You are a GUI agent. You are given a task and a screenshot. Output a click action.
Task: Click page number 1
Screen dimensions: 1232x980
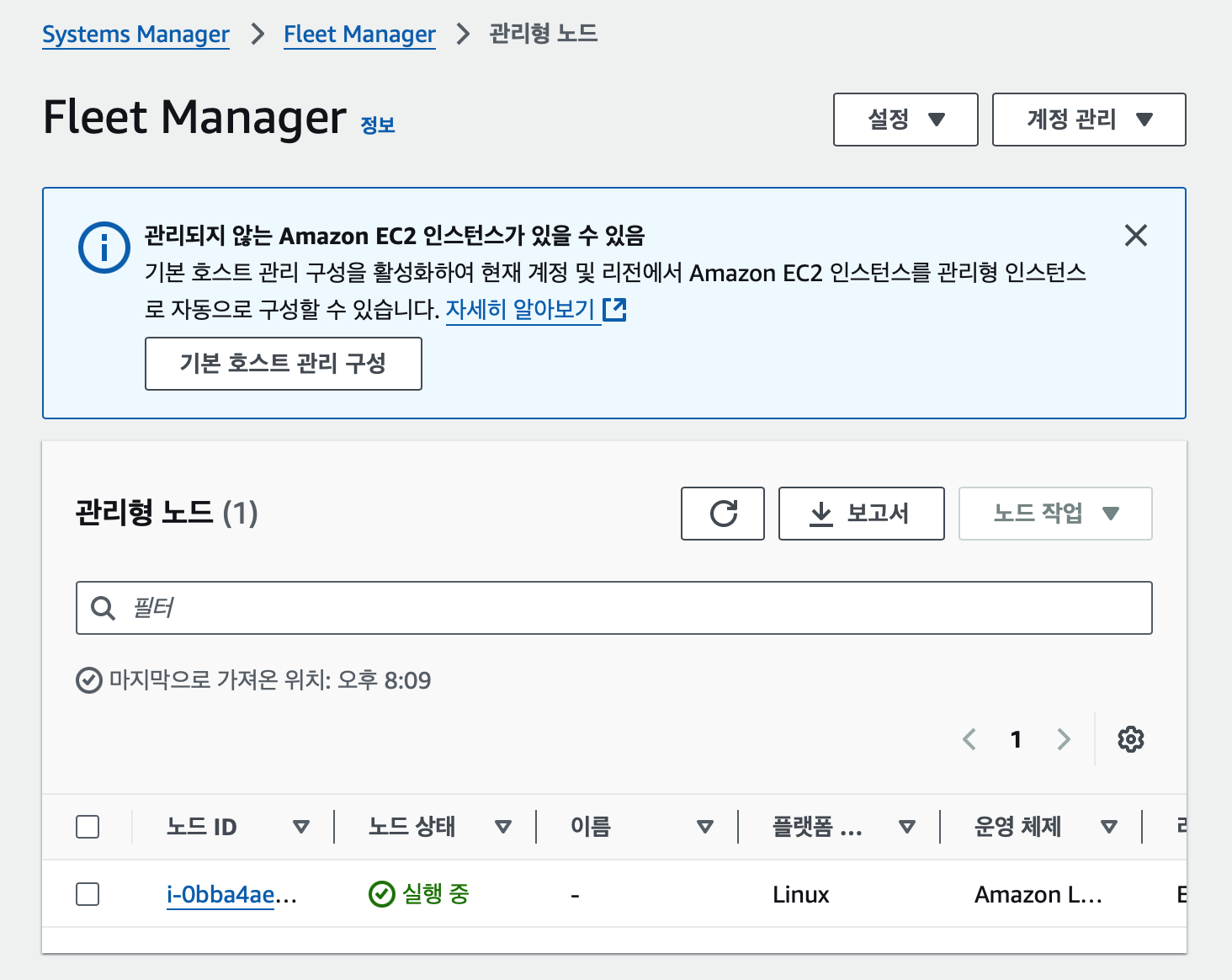[x=1016, y=739]
